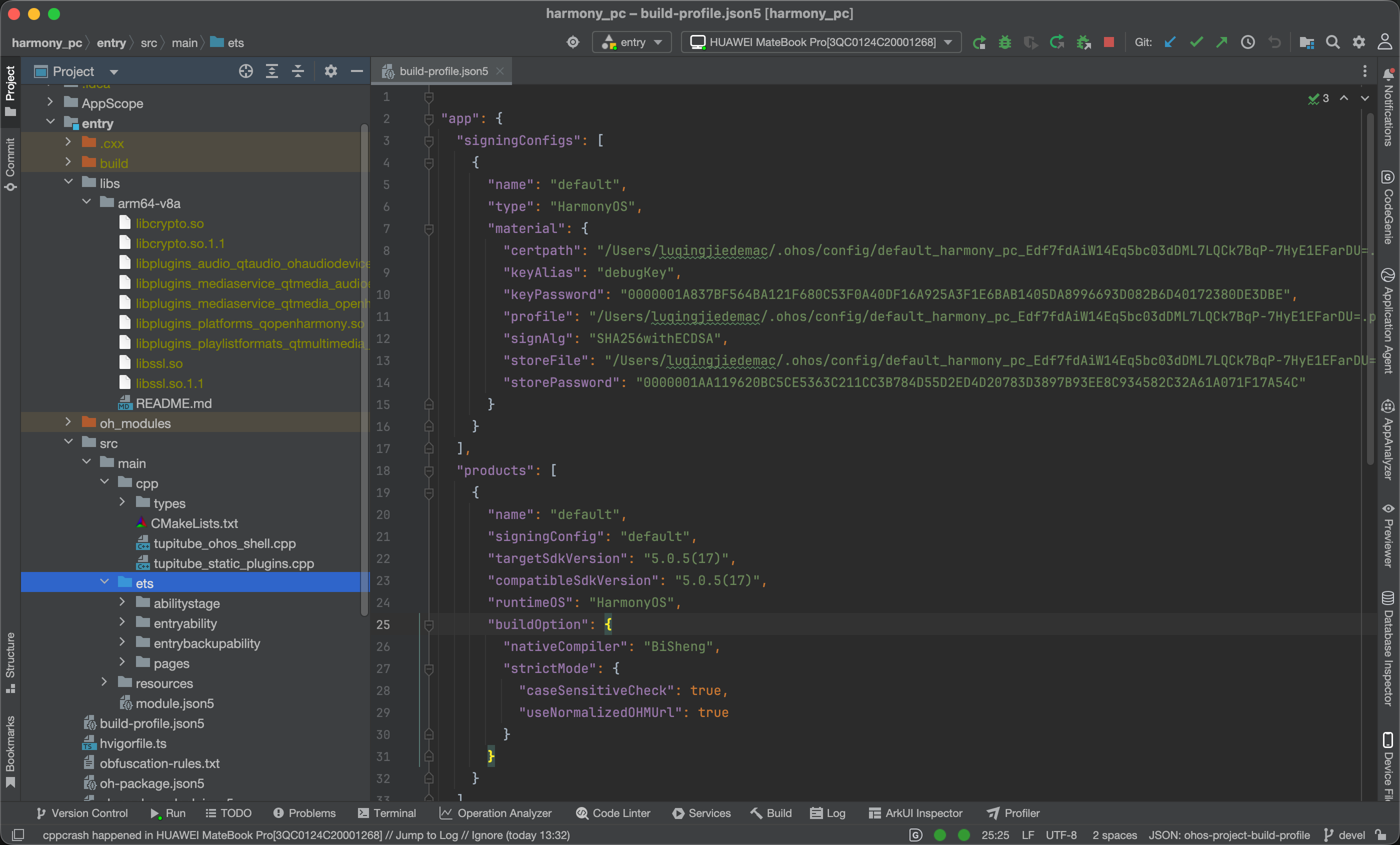The image size is (1400, 845).
Task: Click the Run 'entry' green arrow icon
Action: [x=978, y=42]
